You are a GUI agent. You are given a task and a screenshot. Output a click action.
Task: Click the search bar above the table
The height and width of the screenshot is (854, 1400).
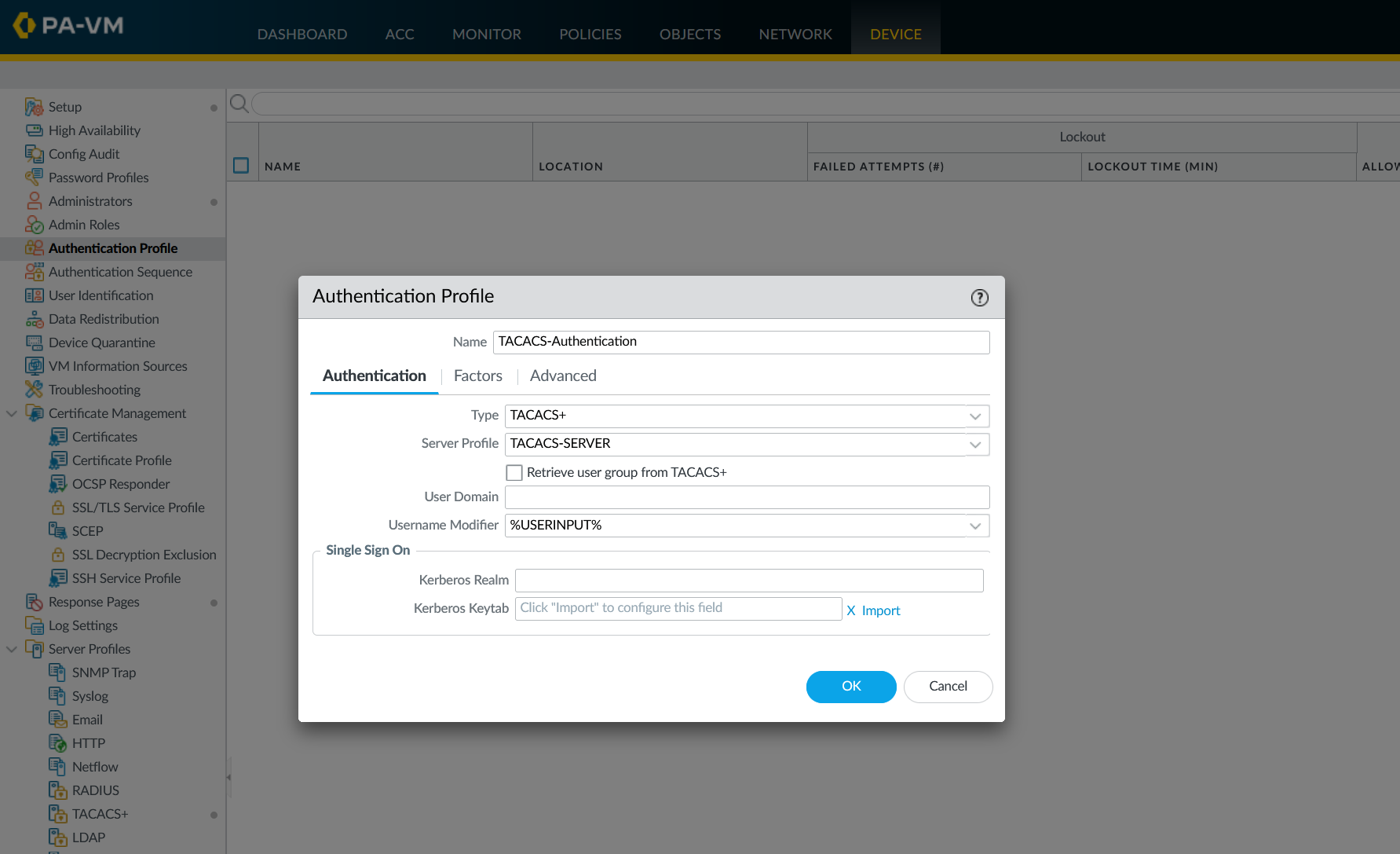pos(824,104)
